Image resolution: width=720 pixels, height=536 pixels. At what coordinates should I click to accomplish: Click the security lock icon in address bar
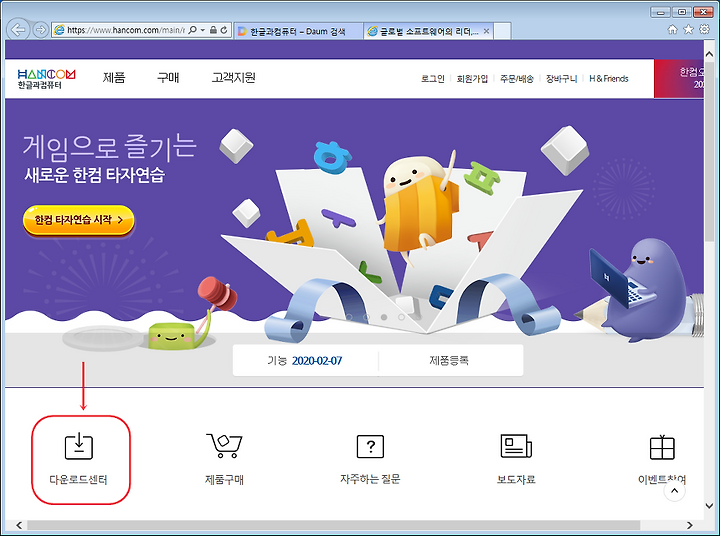pos(213,30)
